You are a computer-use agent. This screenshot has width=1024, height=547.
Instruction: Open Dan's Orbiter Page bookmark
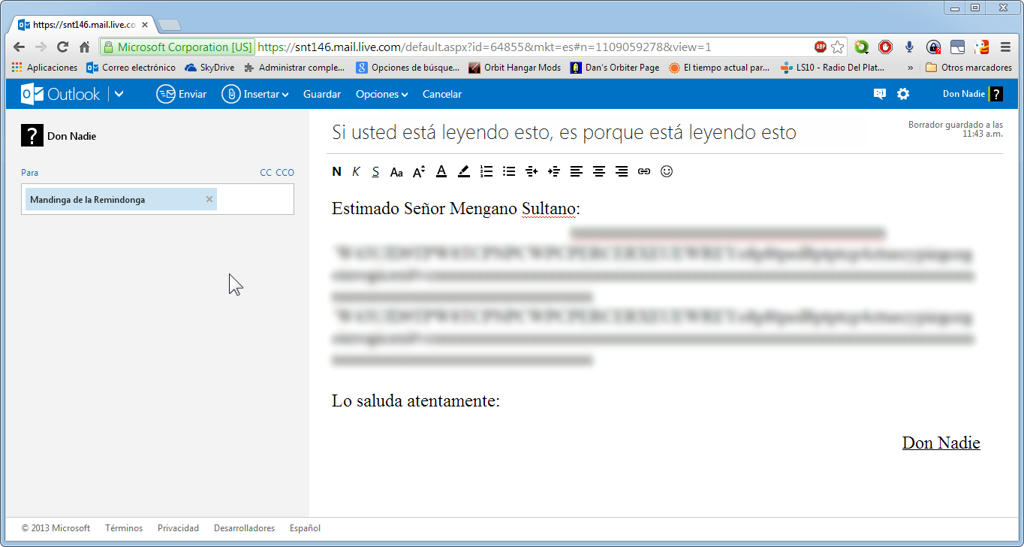[x=615, y=67]
